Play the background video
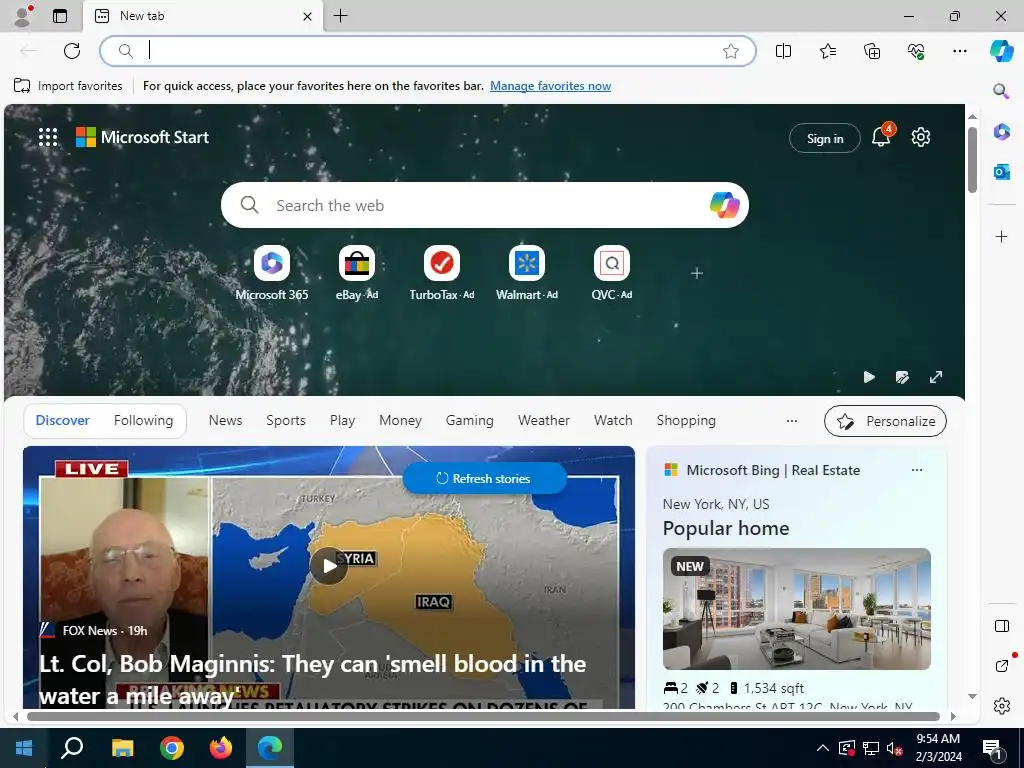This screenshot has width=1024, height=768. [869, 377]
